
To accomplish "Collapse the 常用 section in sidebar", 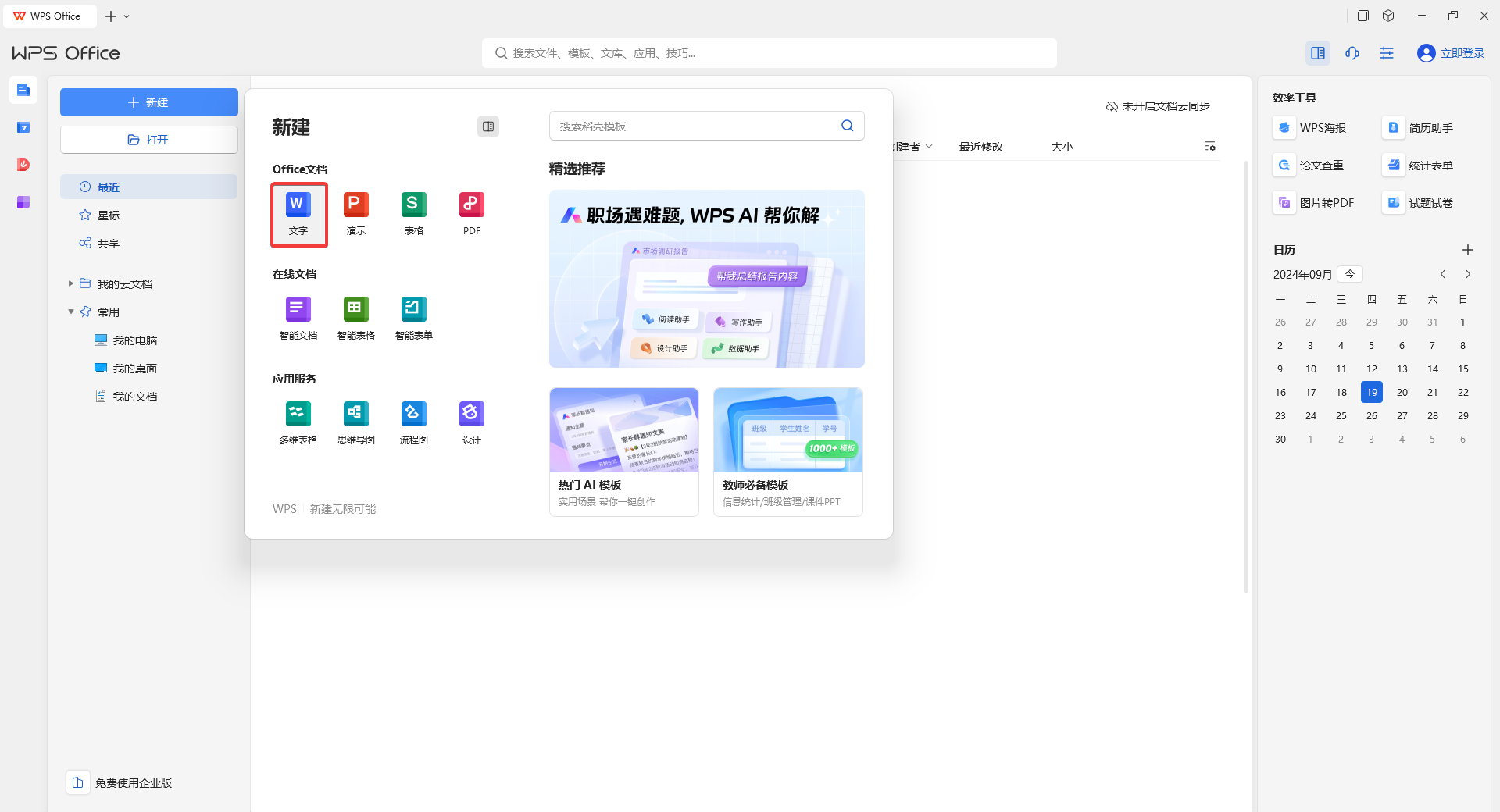I will (70, 311).
